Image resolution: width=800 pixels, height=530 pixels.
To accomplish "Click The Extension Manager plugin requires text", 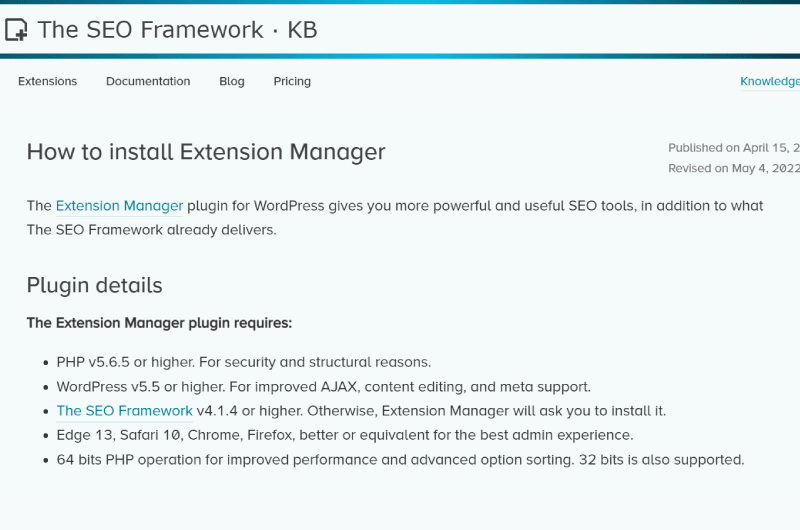I will [159, 323].
